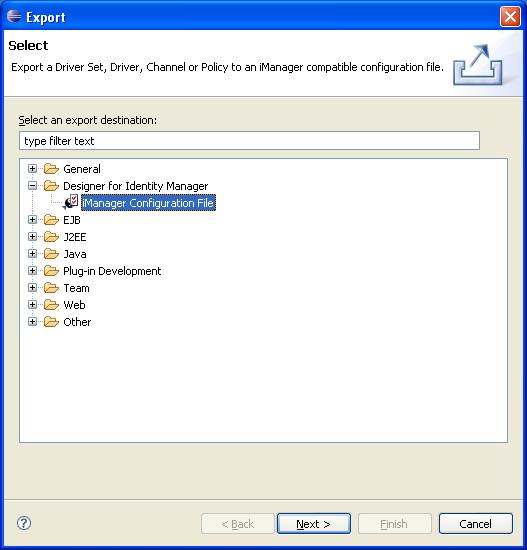Expand the Other tree node
527x550 pixels.
coord(32,322)
